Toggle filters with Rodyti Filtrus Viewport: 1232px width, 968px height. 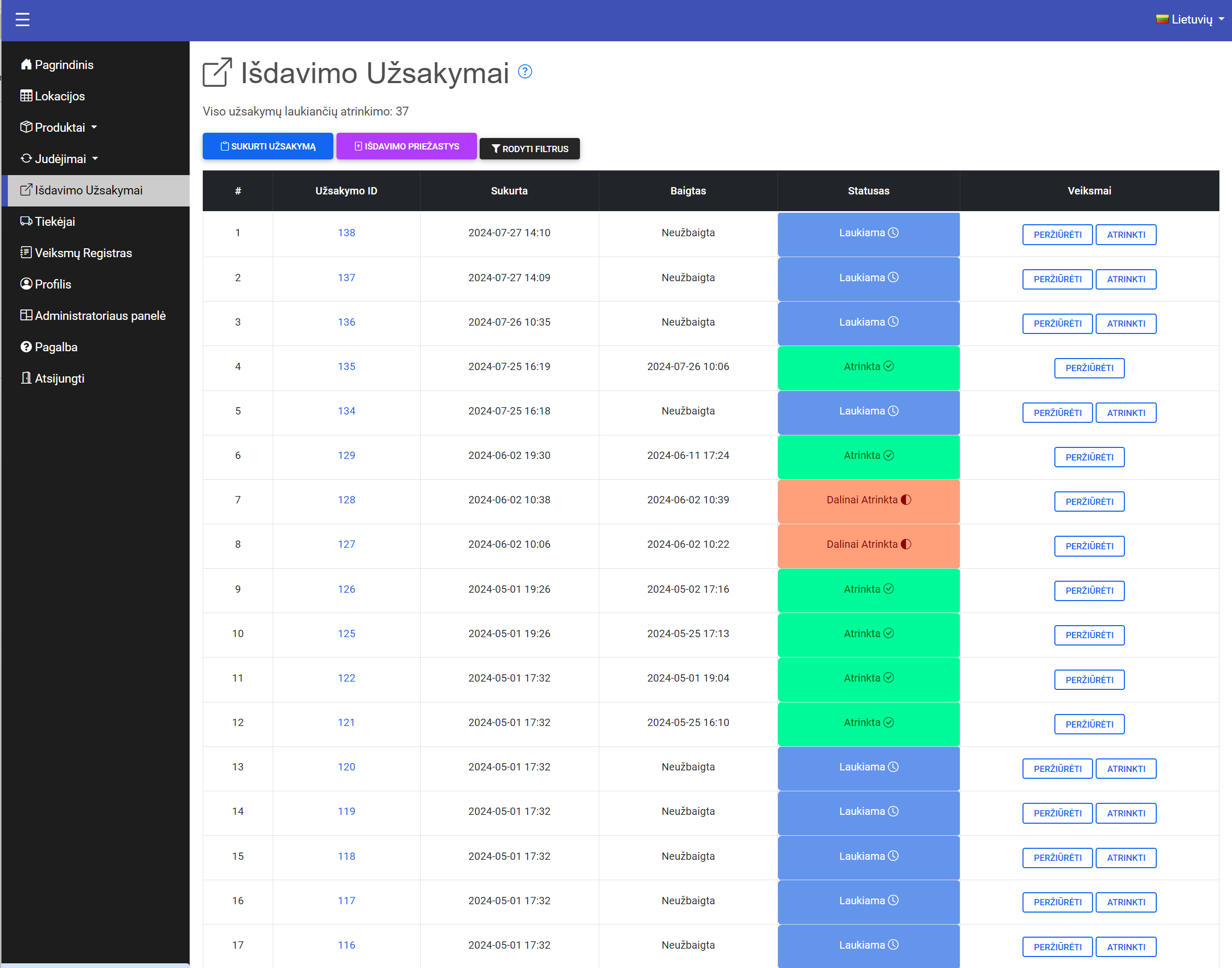click(x=530, y=148)
